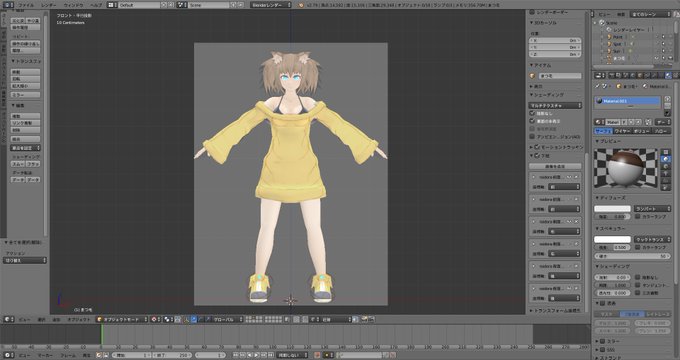The height and width of the screenshot is (360, 680).
Task: Open the レンダー (Render) menu
Action: tap(49, 5)
